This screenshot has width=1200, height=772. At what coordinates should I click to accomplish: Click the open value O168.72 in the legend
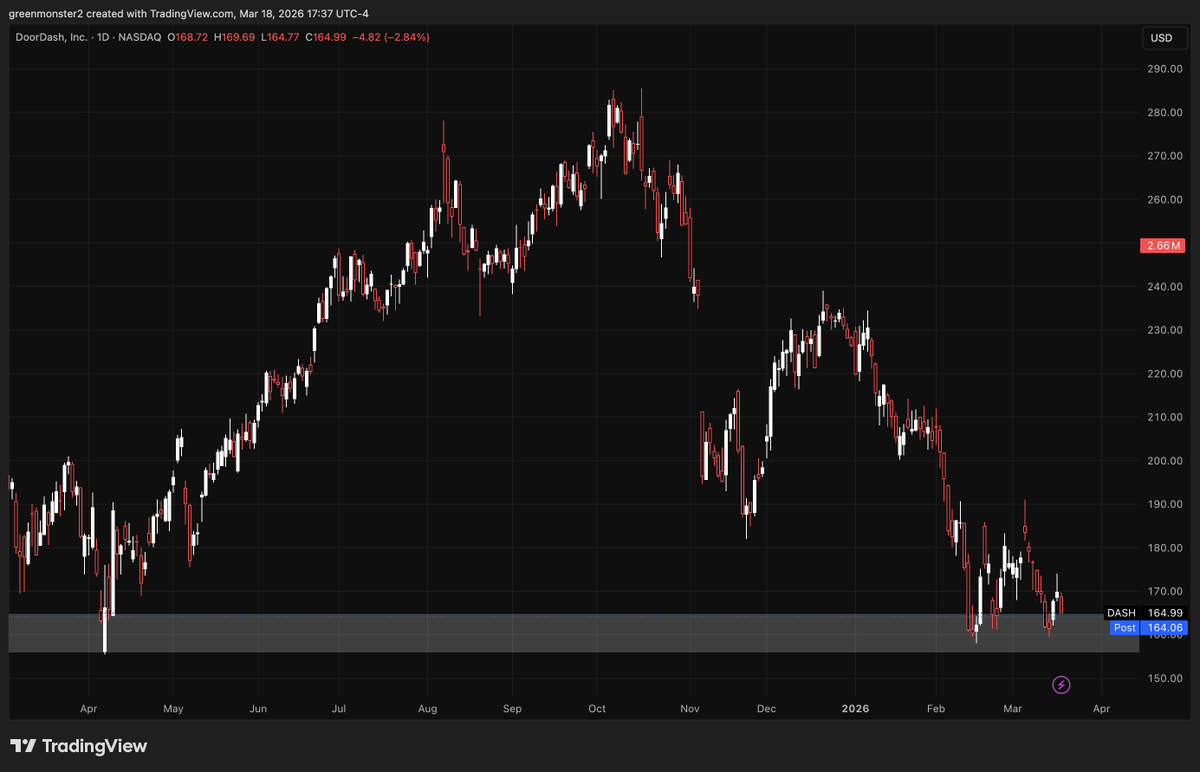[186, 37]
